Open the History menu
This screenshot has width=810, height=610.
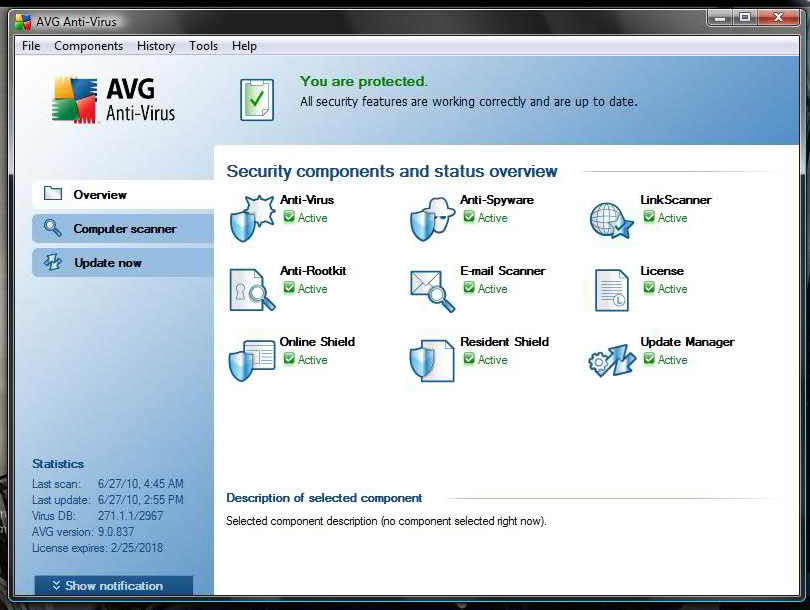point(156,46)
